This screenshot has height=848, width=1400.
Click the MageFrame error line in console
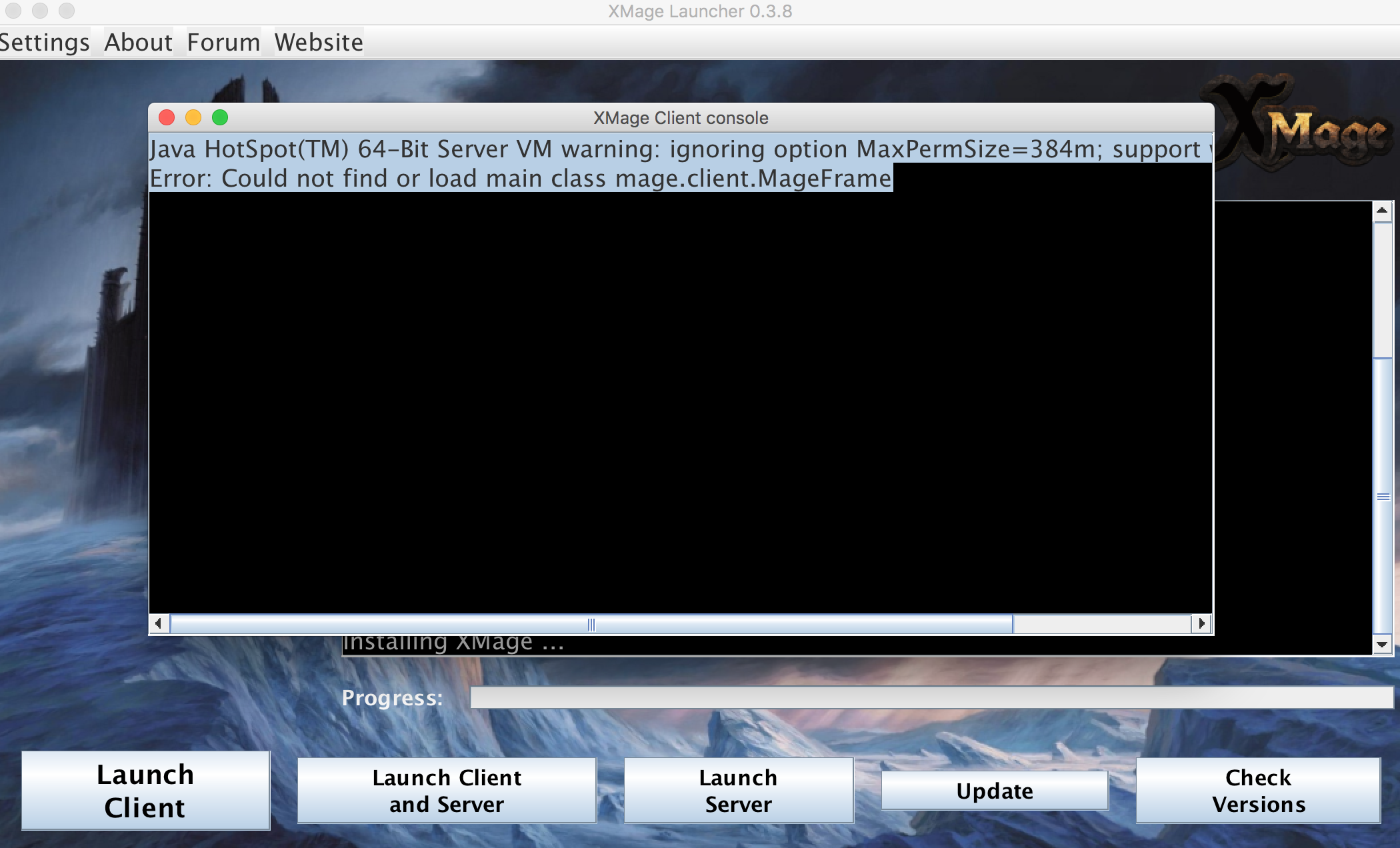pyautogui.click(x=520, y=179)
